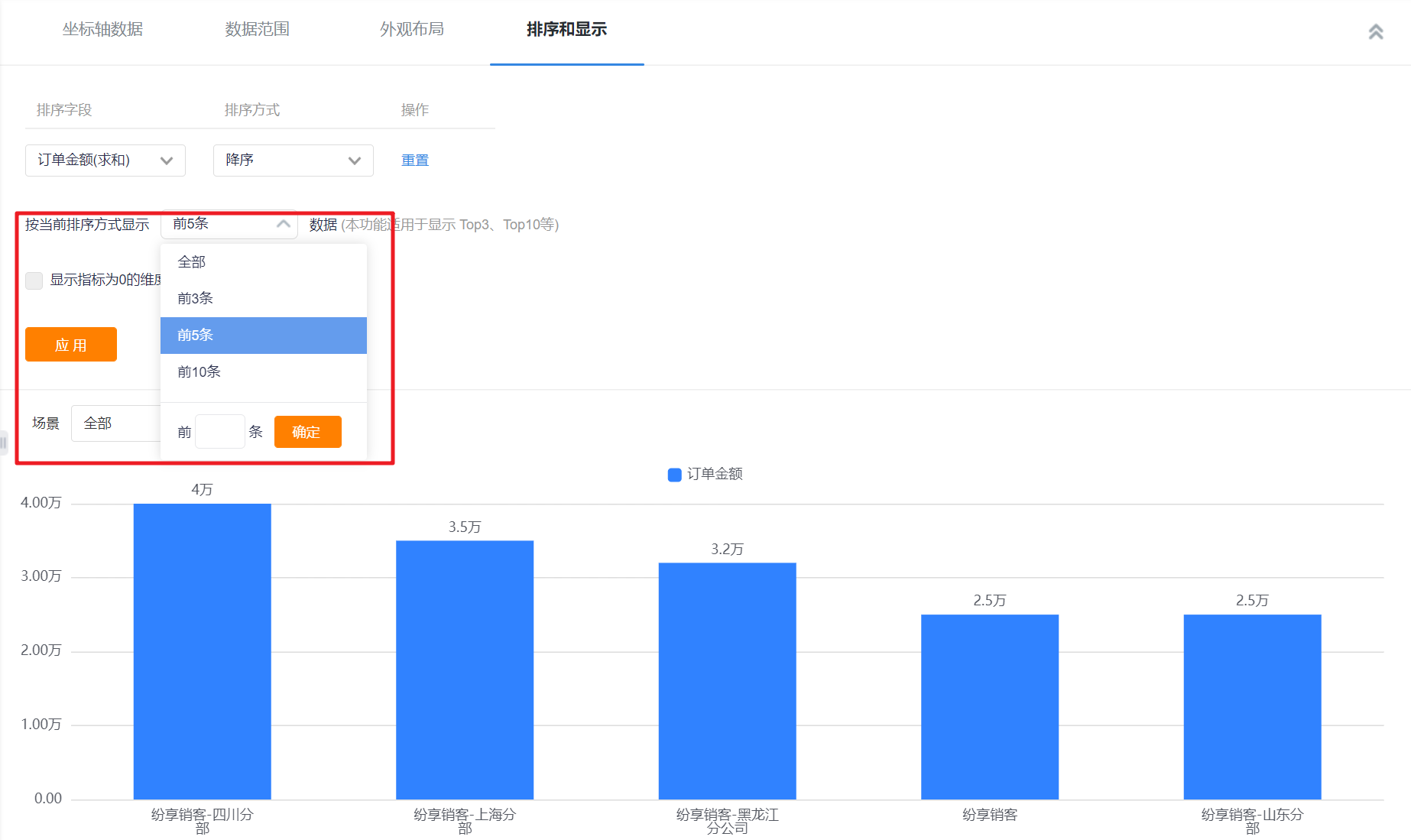
Task: Choose 全部 in the dropdown list
Action: click(x=264, y=262)
